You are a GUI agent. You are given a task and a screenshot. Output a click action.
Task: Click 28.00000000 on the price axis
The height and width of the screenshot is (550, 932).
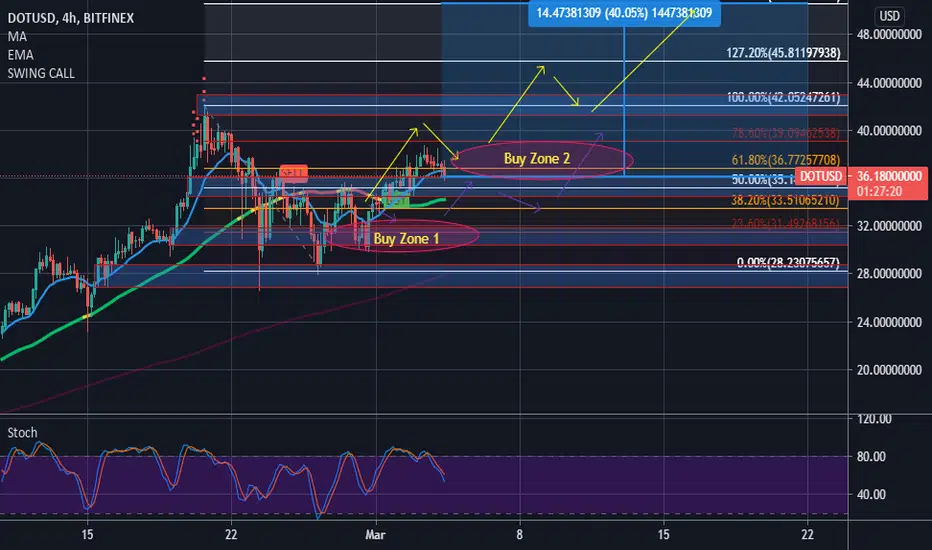click(x=889, y=274)
